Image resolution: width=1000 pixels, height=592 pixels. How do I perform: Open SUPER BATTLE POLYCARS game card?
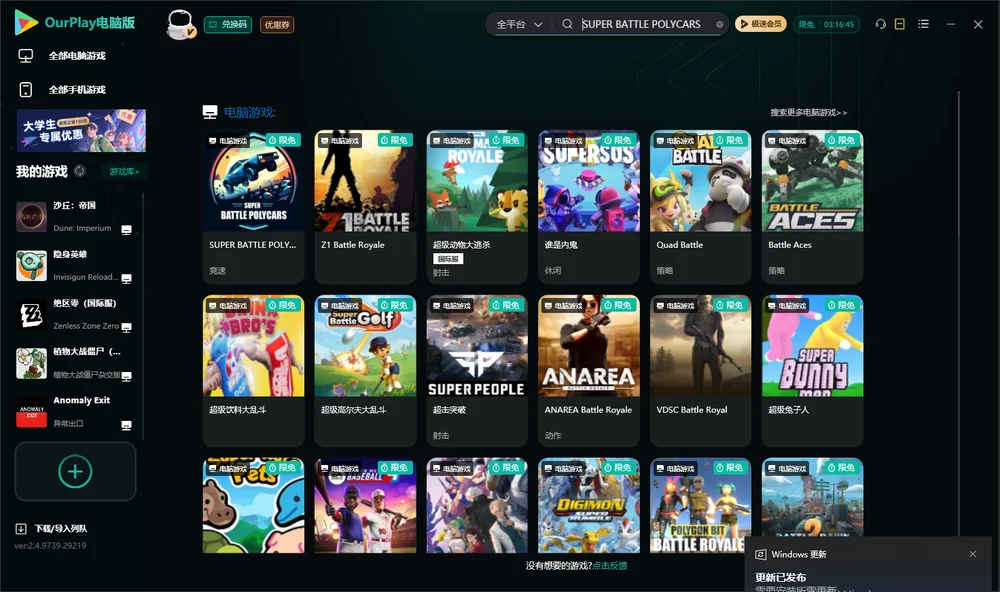coord(253,207)
